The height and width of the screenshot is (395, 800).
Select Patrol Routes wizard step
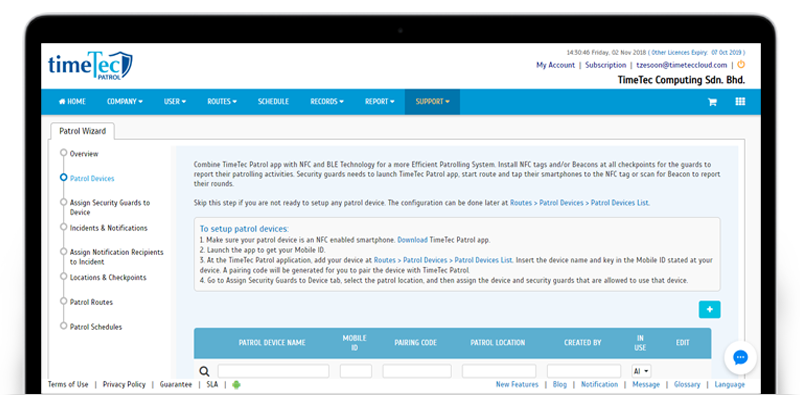(x=91, y=302)
